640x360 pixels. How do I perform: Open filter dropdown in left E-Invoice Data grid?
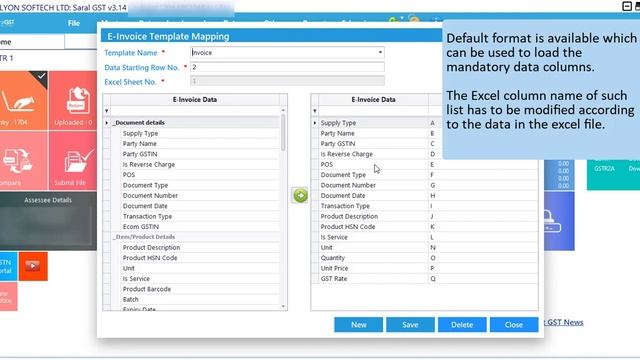click(x=107, y=111)
